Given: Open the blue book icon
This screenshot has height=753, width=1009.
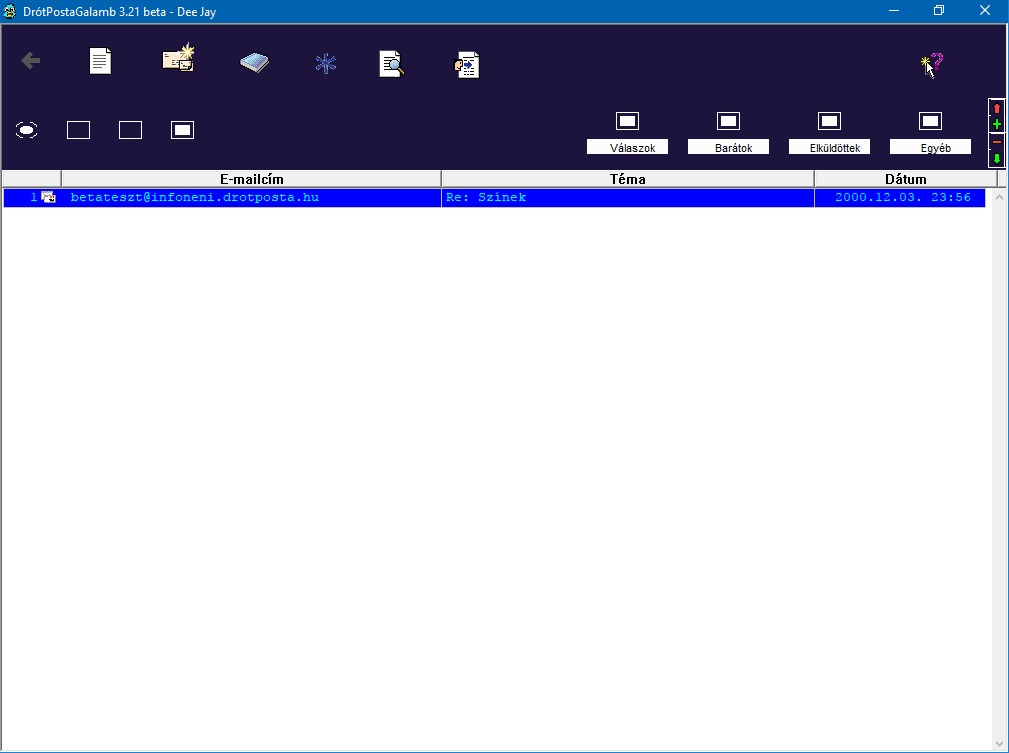Looking at the screenshot, I should 255,63.
